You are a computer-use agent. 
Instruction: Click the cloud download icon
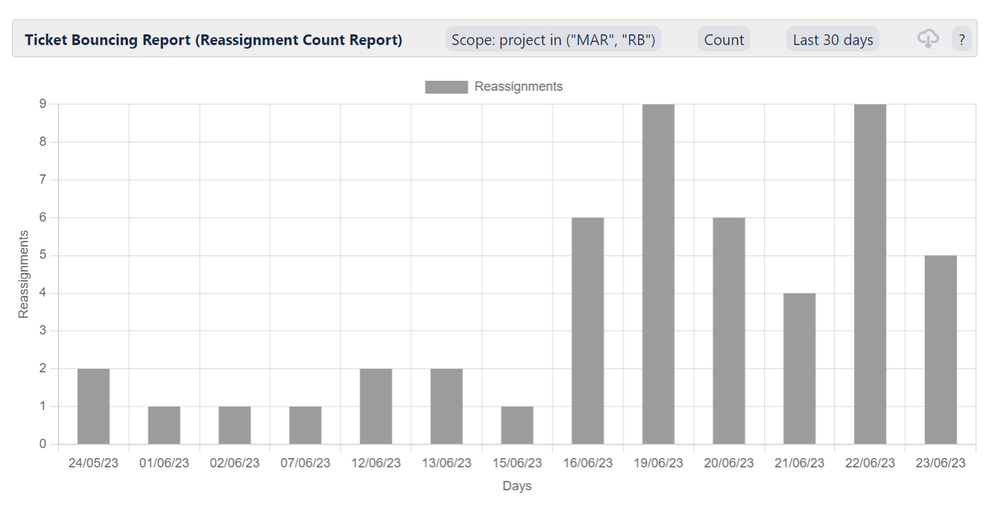pos(928,39)
